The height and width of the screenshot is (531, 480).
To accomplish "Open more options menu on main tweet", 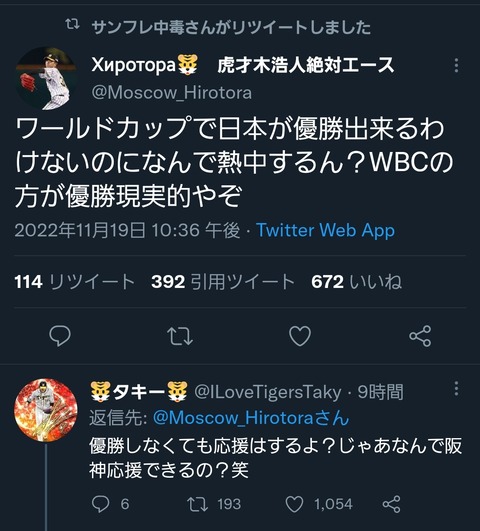I will pos(456,65).
